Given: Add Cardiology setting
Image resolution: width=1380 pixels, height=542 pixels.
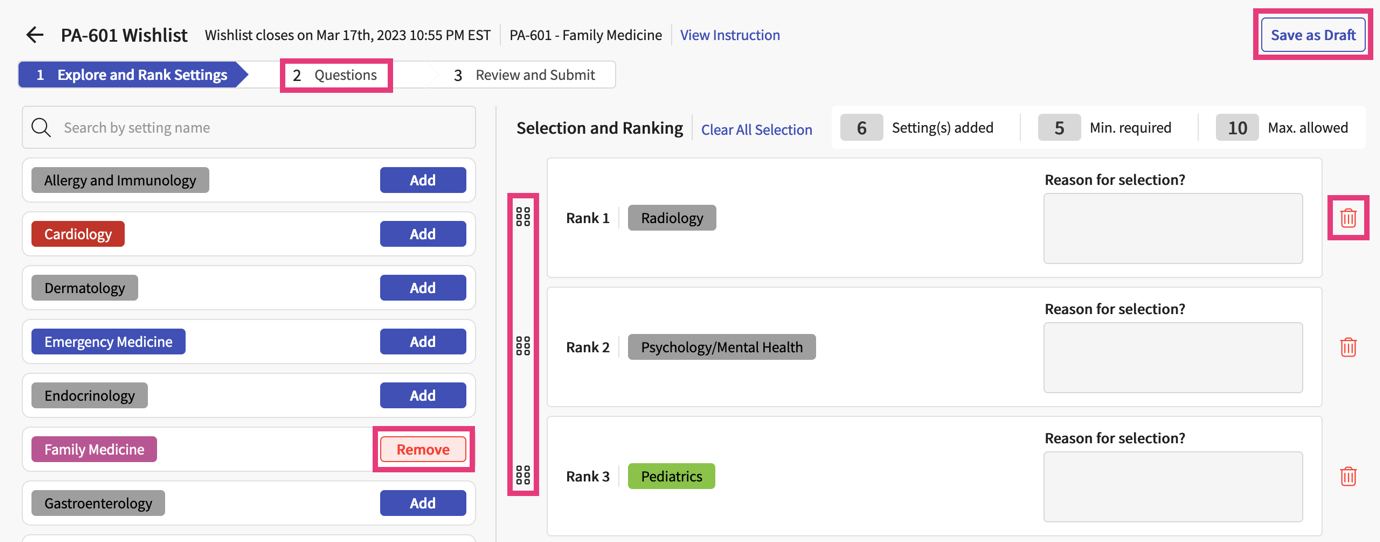Looking at the screenshot, I should pyautogui.click(x=423, y=234).
